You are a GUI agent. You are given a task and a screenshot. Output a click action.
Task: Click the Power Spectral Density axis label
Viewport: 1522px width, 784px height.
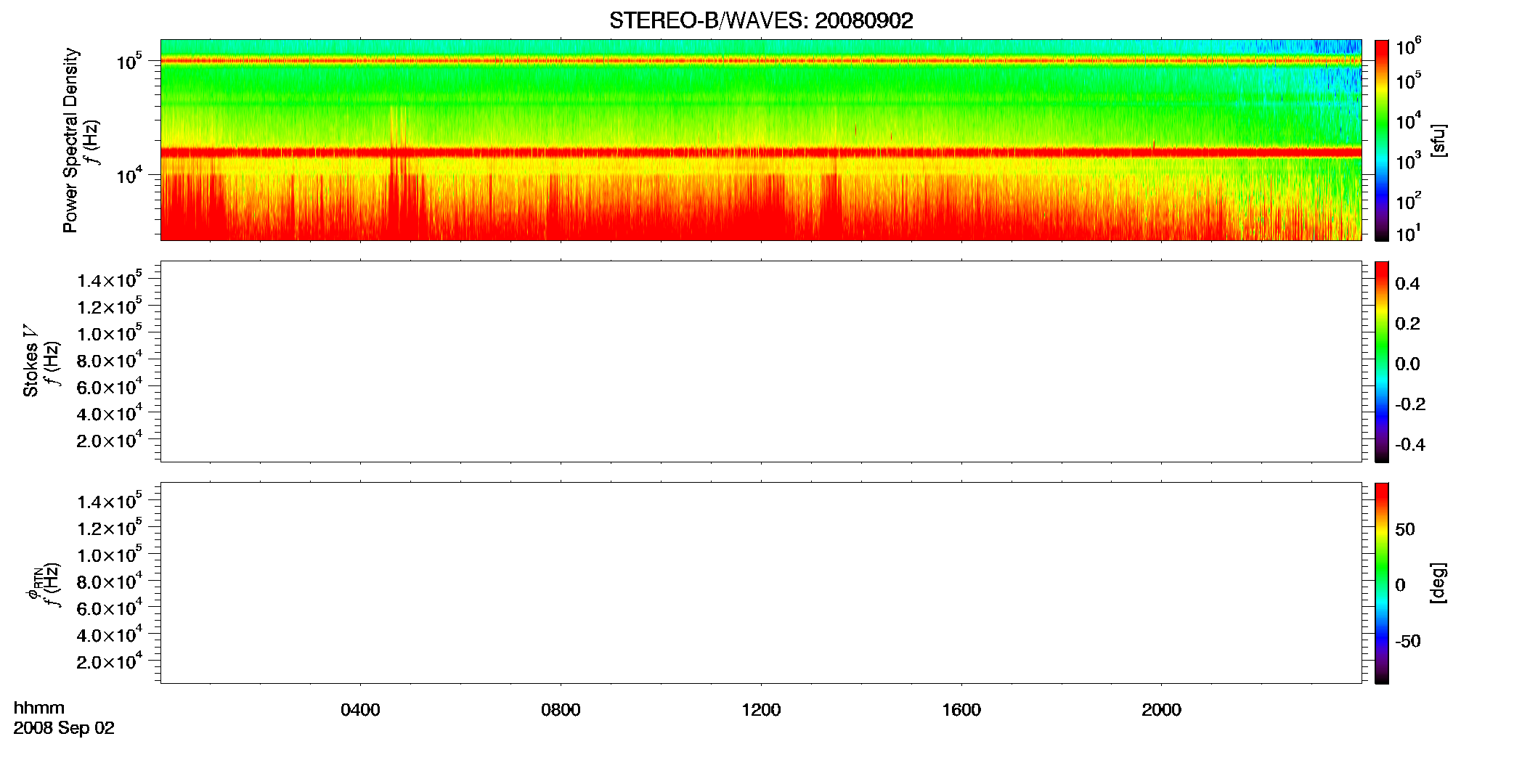tap(70, 140)
